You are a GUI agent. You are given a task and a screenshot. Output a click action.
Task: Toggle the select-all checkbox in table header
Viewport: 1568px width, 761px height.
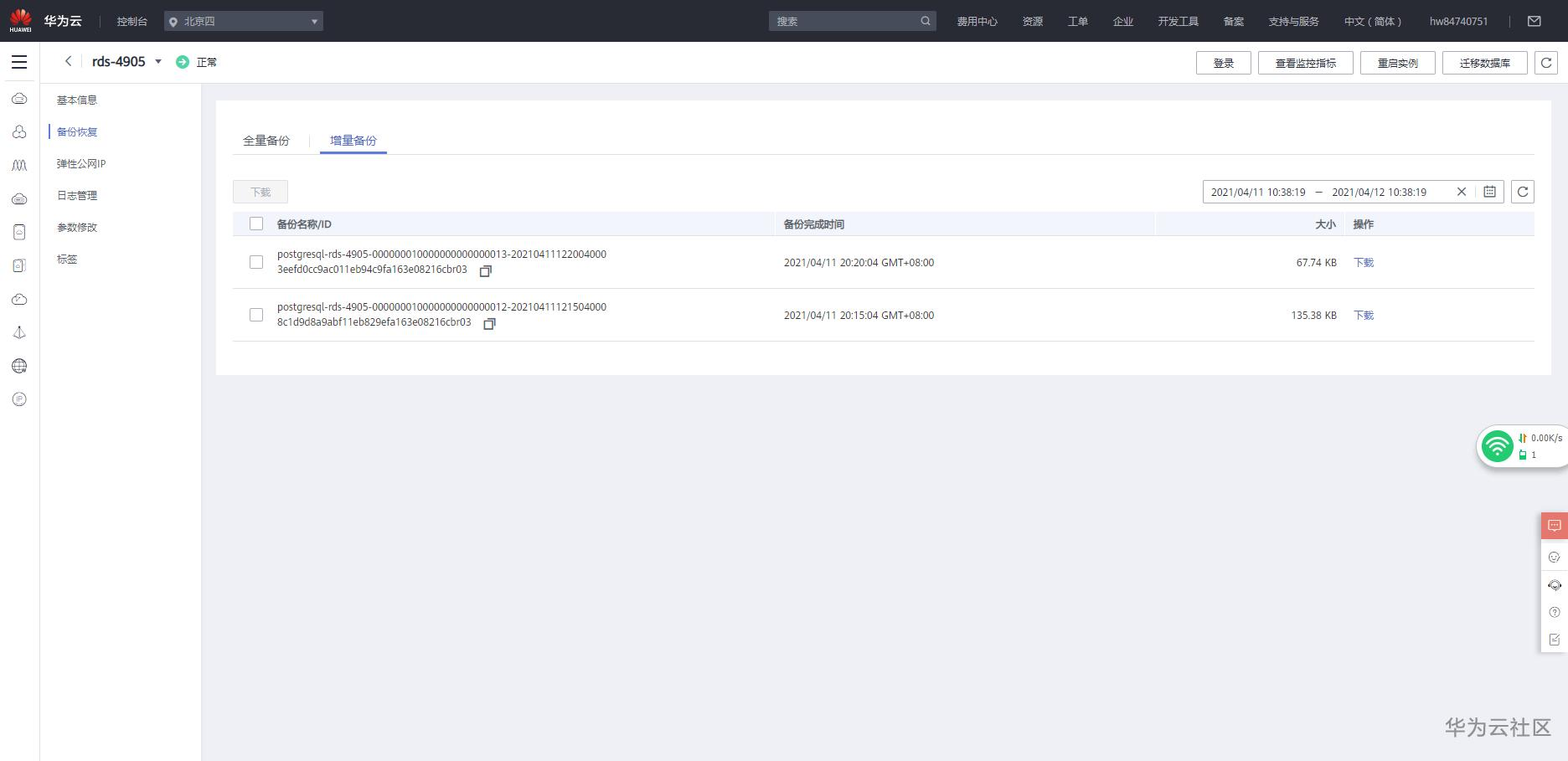coord(256,224)
